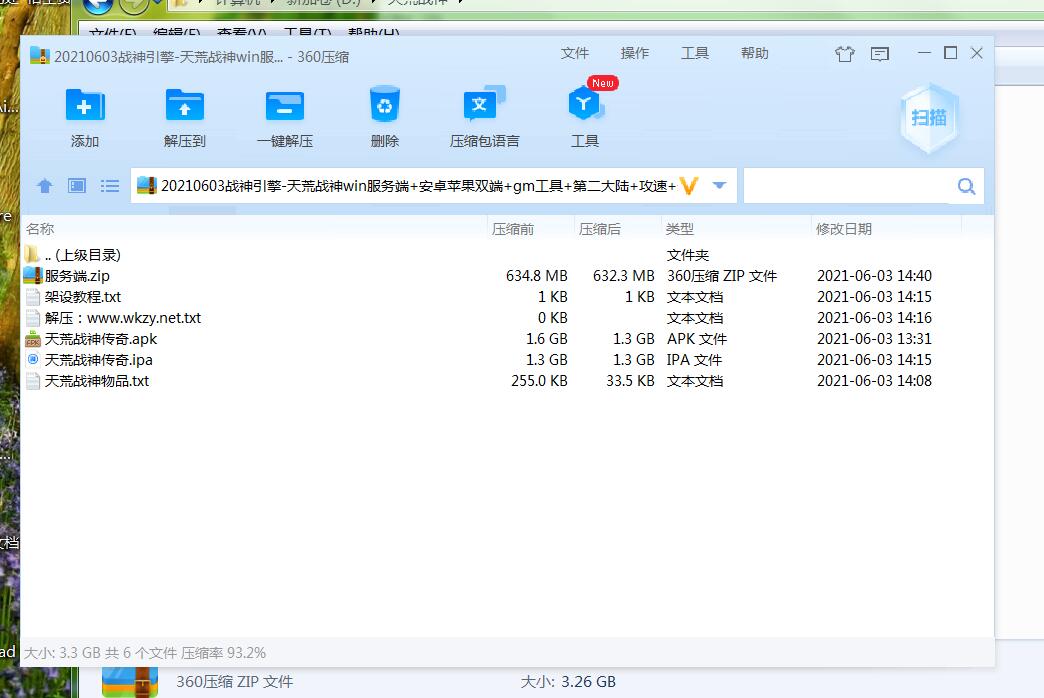This screenshot has height=698, width=1044.
Task: Switch to detailed list view mode
Action: click(x=110, y=186)
